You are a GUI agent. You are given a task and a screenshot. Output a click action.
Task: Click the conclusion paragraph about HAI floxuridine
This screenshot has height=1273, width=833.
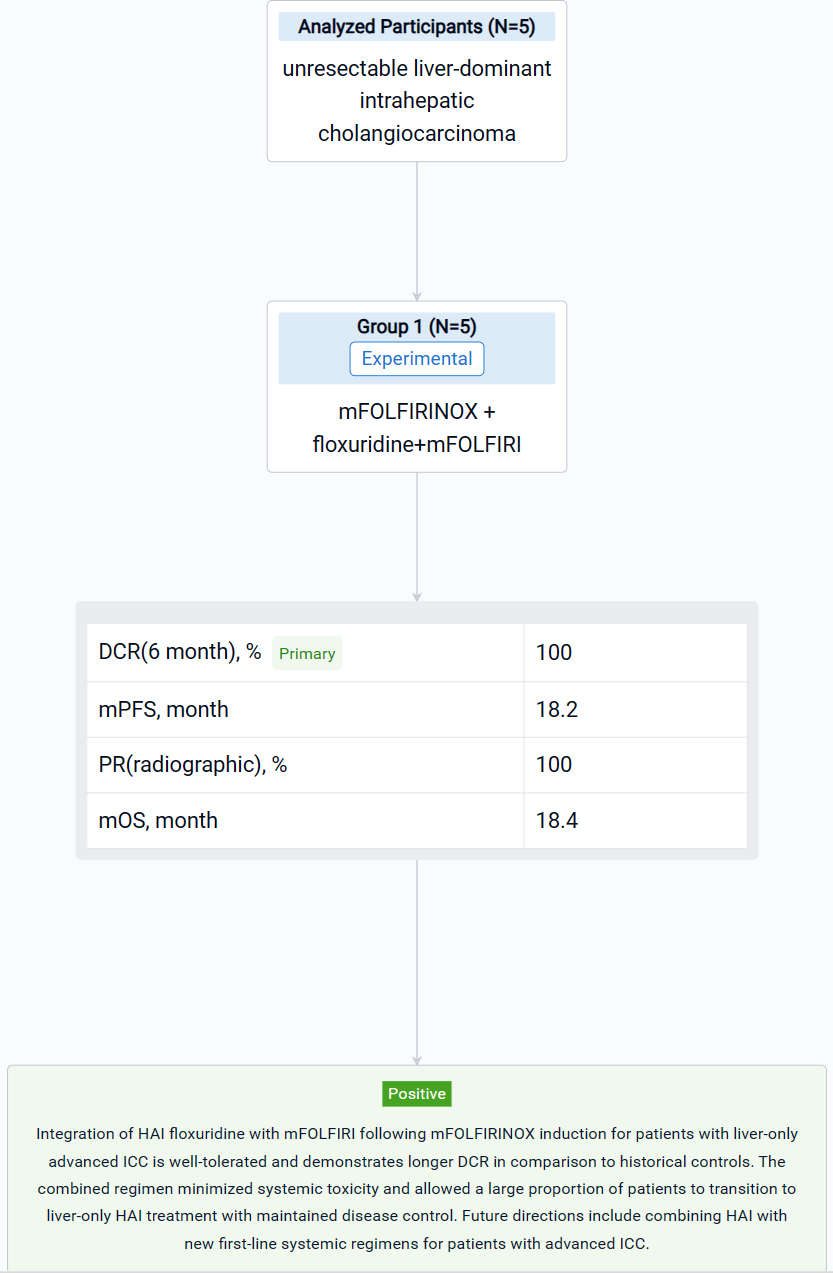click(x=416, y=1189)
